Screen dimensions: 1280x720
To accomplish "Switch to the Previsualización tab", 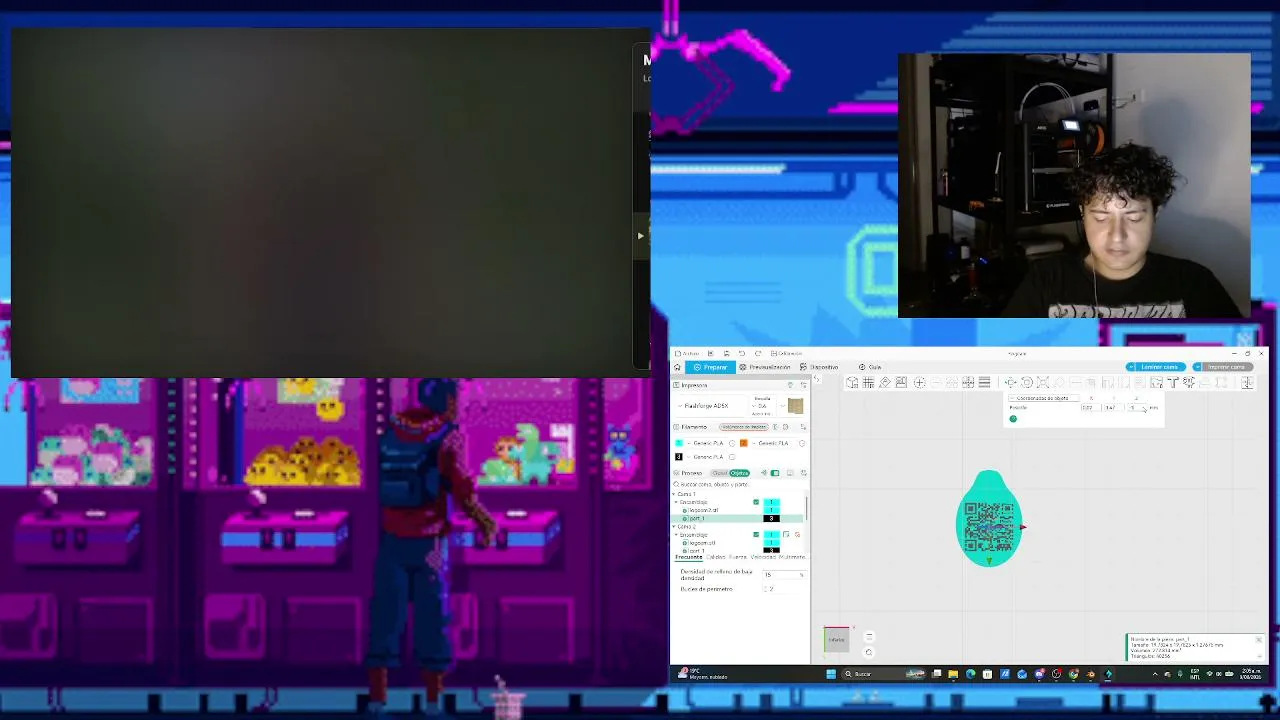I will click(765, 367).
